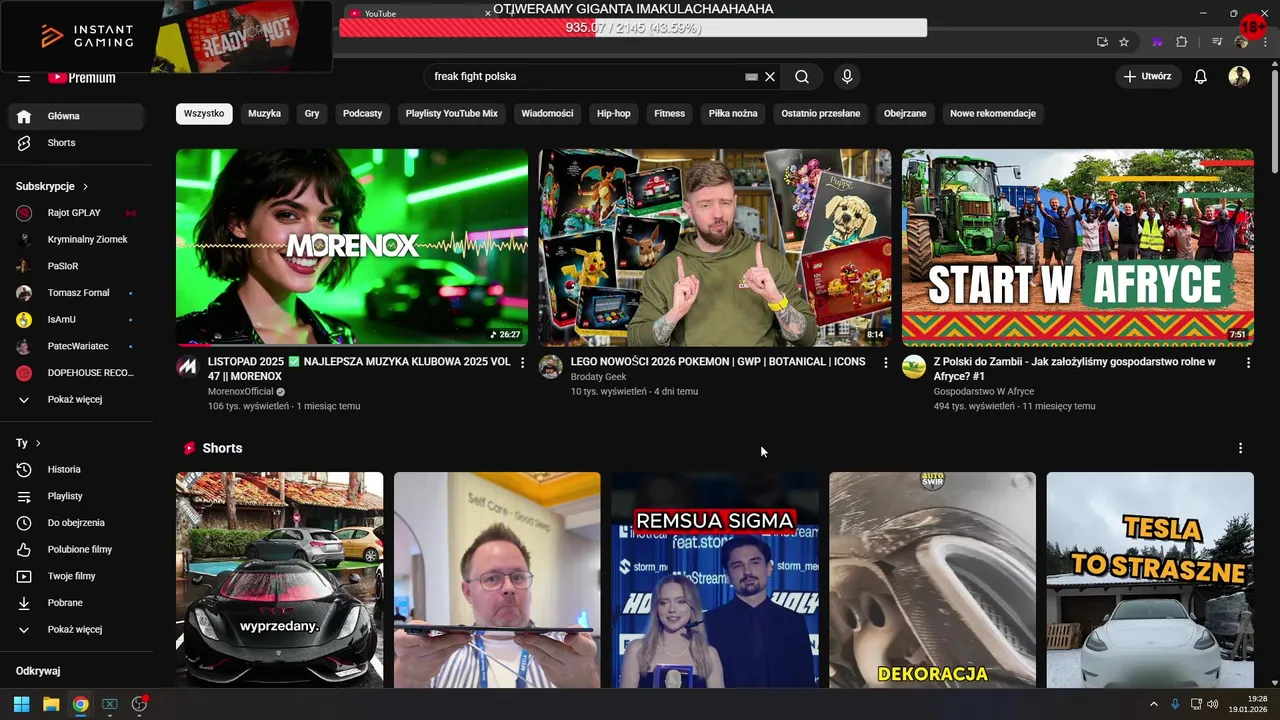Open the REMSUA SIGMA short
The width and height of the screenshot is (1280, 720).
(715, 580)
